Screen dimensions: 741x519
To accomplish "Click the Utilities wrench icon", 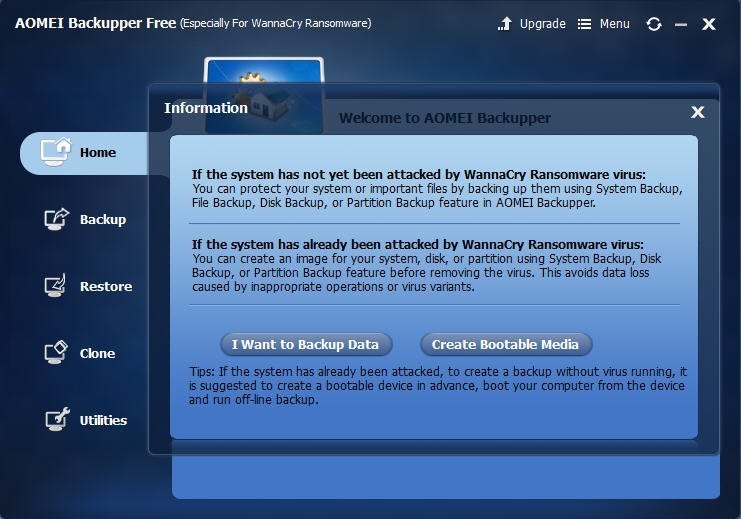I will 57,420.
